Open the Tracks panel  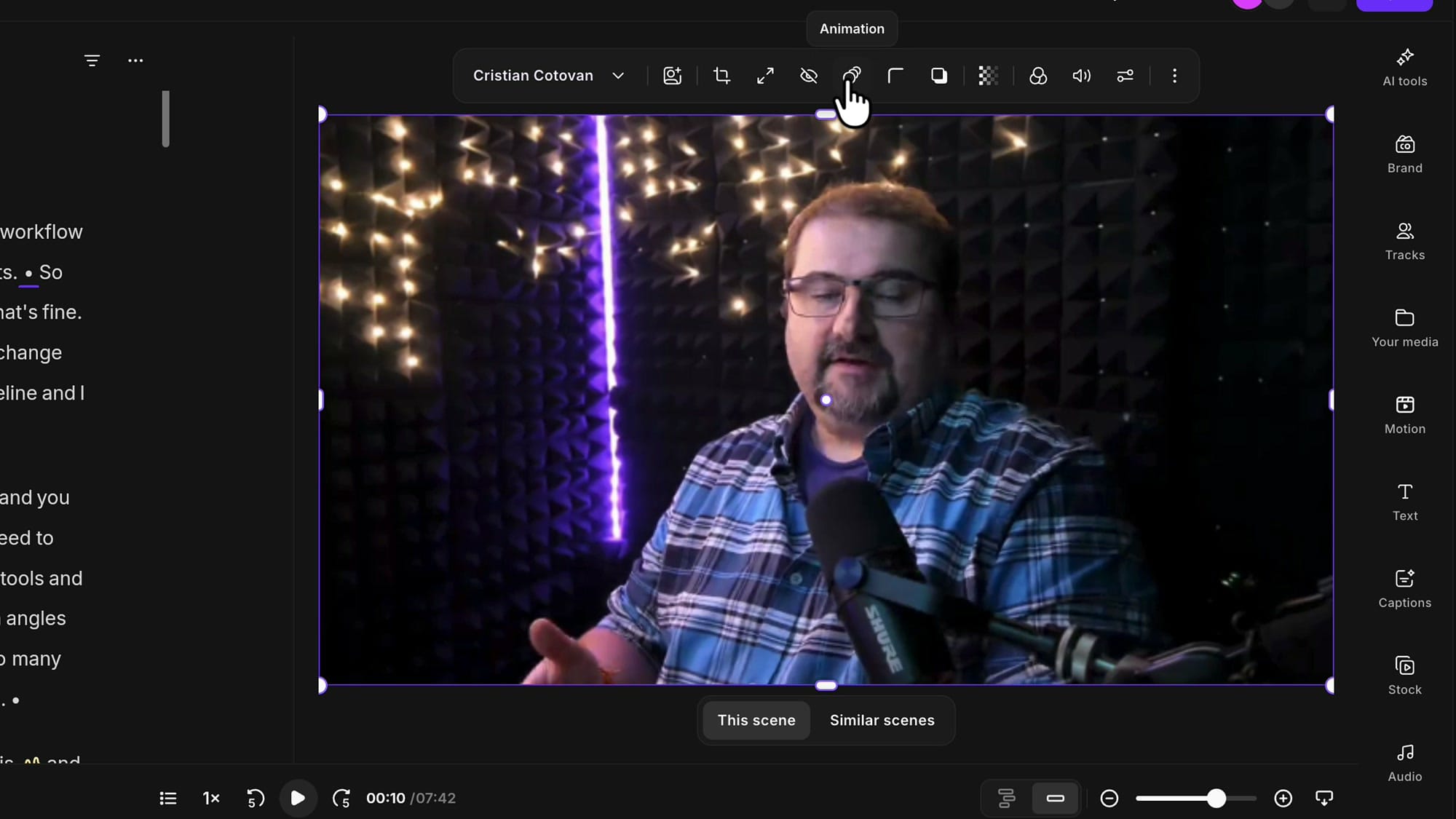[x=1404, y=241]
